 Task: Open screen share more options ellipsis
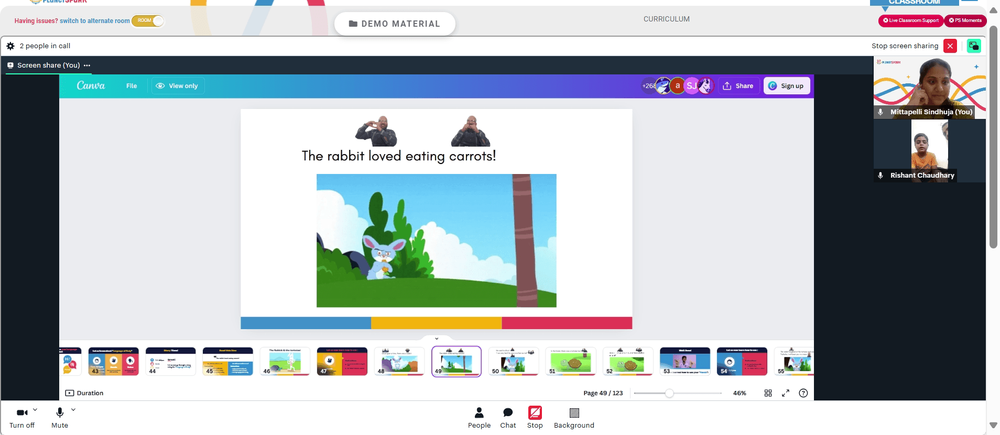87,65
